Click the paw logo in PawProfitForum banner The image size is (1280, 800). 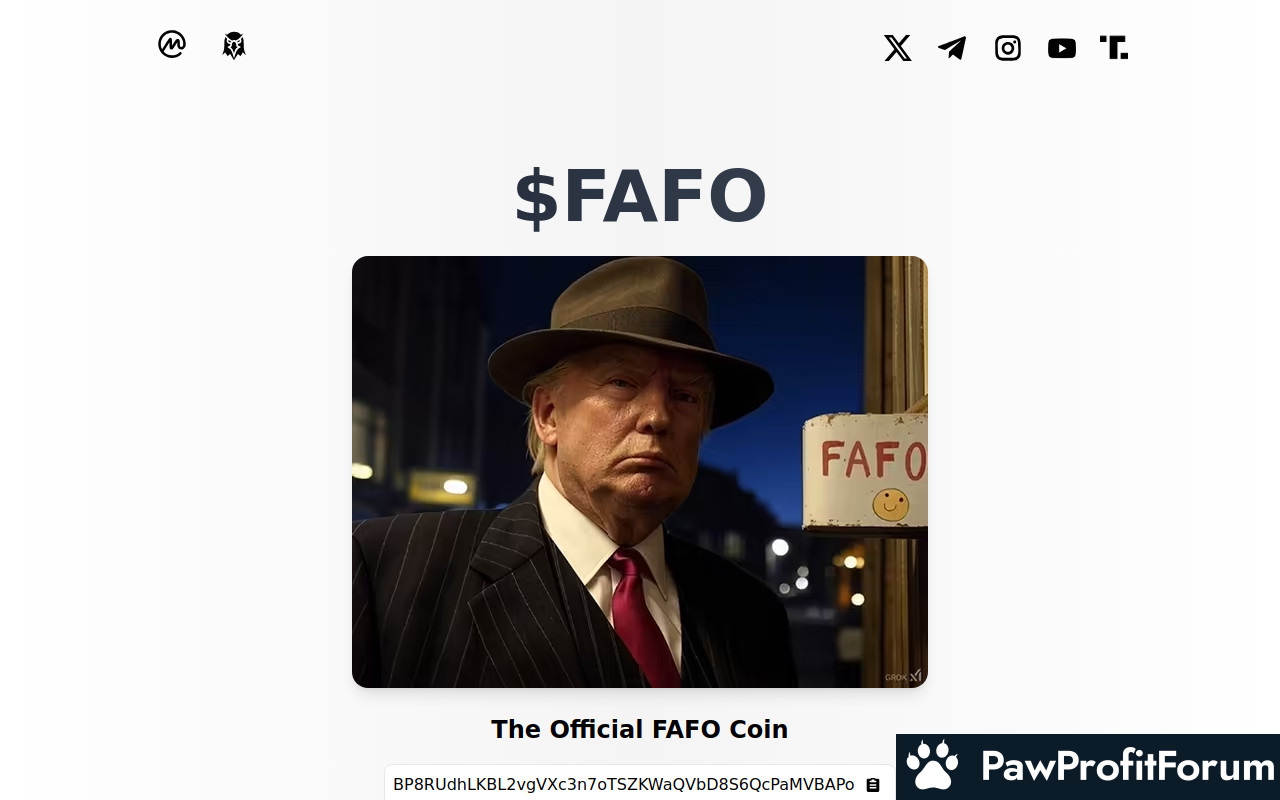point(933,766)
